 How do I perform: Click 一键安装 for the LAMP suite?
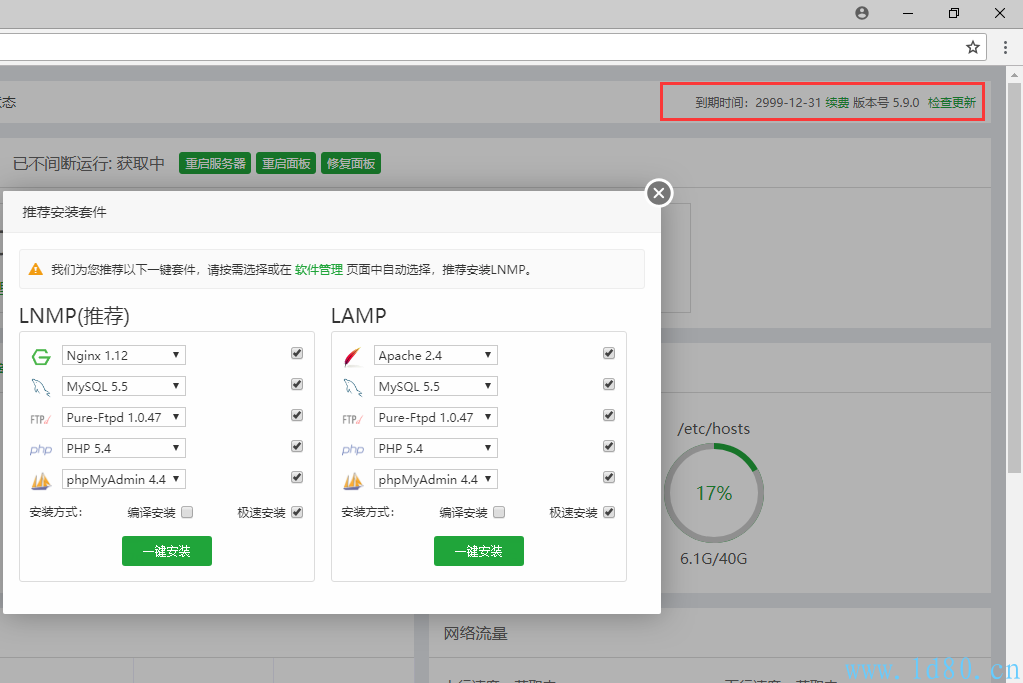[x=479, y=551]
